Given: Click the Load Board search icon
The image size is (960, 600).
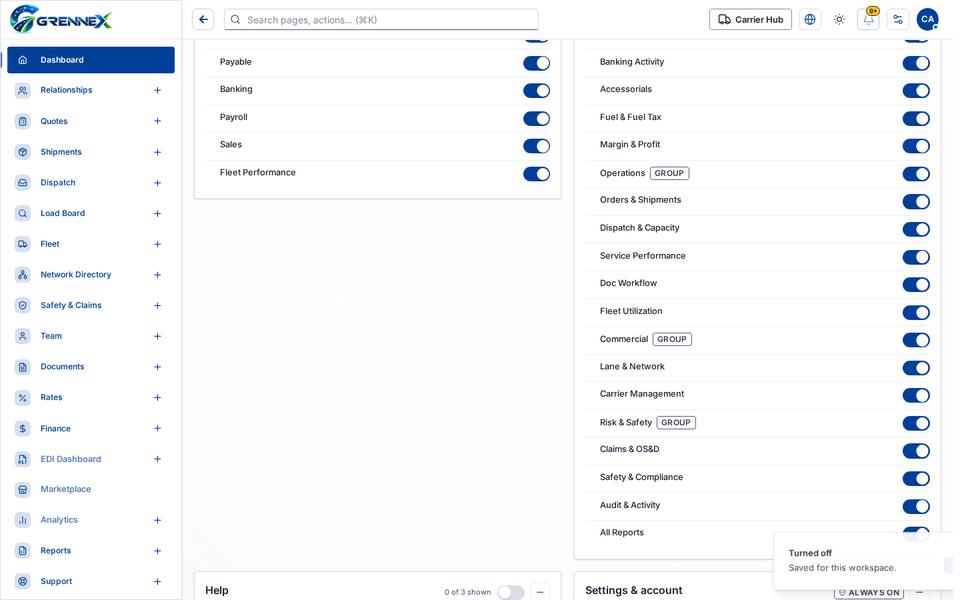Looking at the screenshot, I should coord(23,213).
